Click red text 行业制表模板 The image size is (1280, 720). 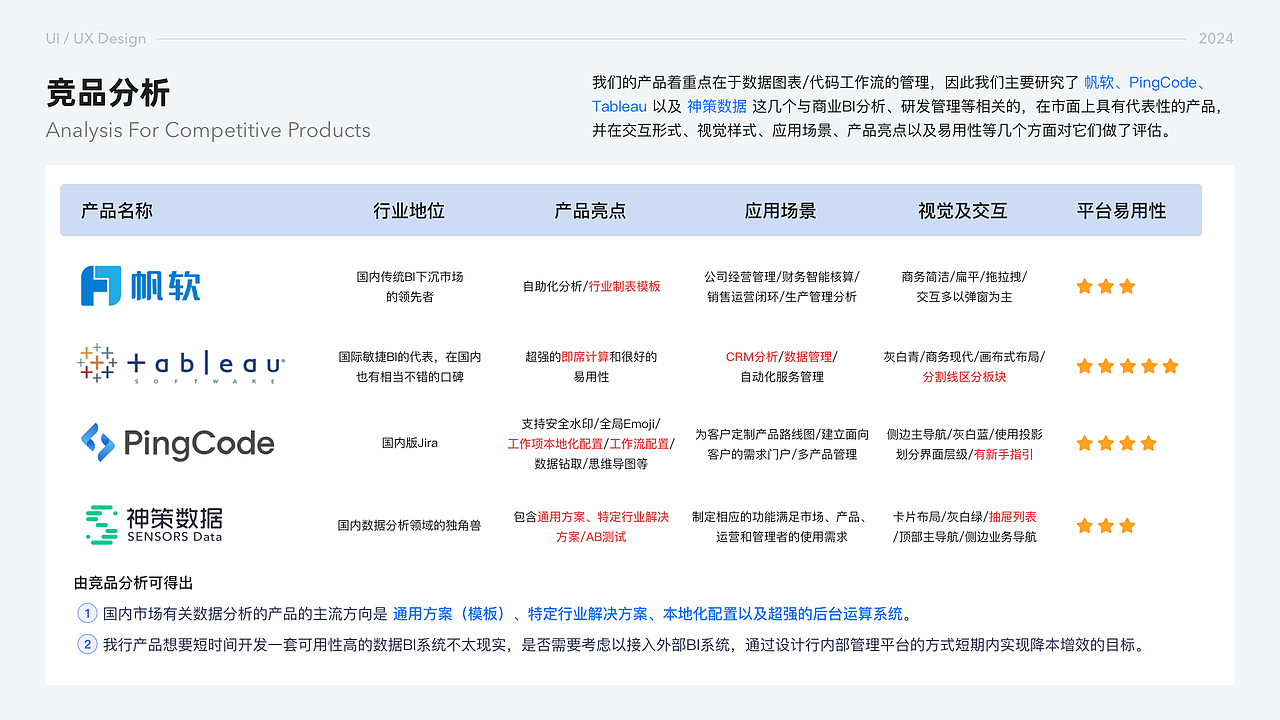point(625,287)
